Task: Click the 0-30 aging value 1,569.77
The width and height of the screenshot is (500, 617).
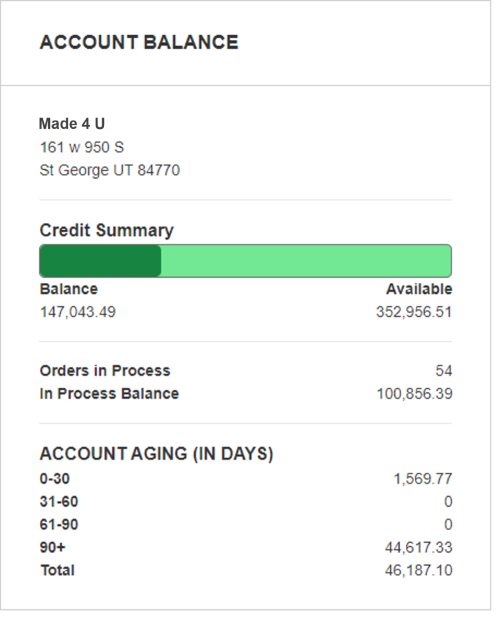Action: tap(423, 479)
